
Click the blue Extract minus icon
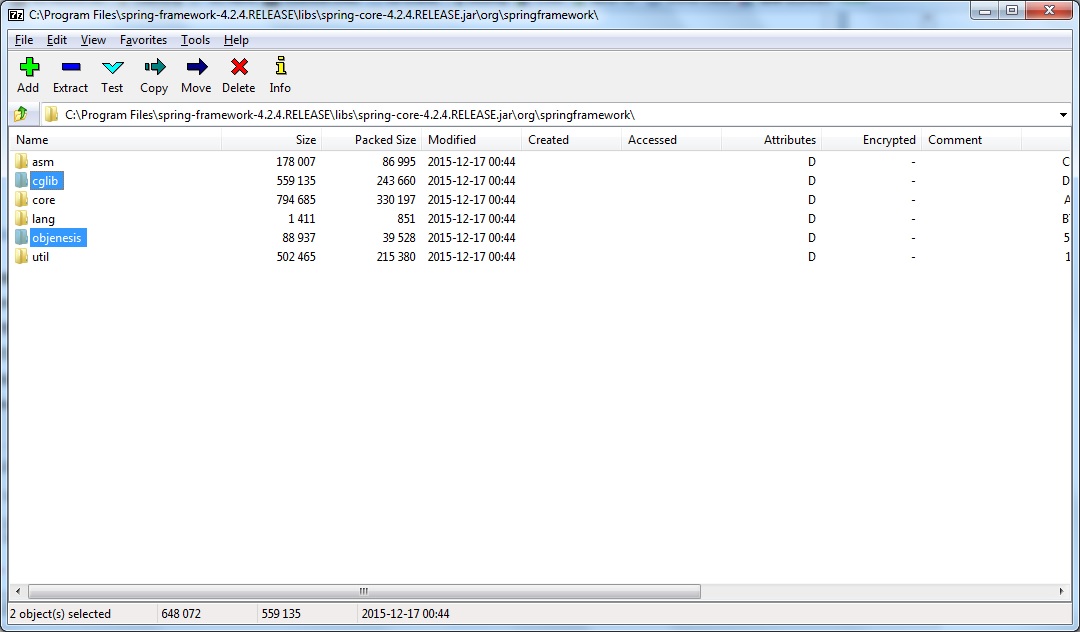click(x=71, y=67)
